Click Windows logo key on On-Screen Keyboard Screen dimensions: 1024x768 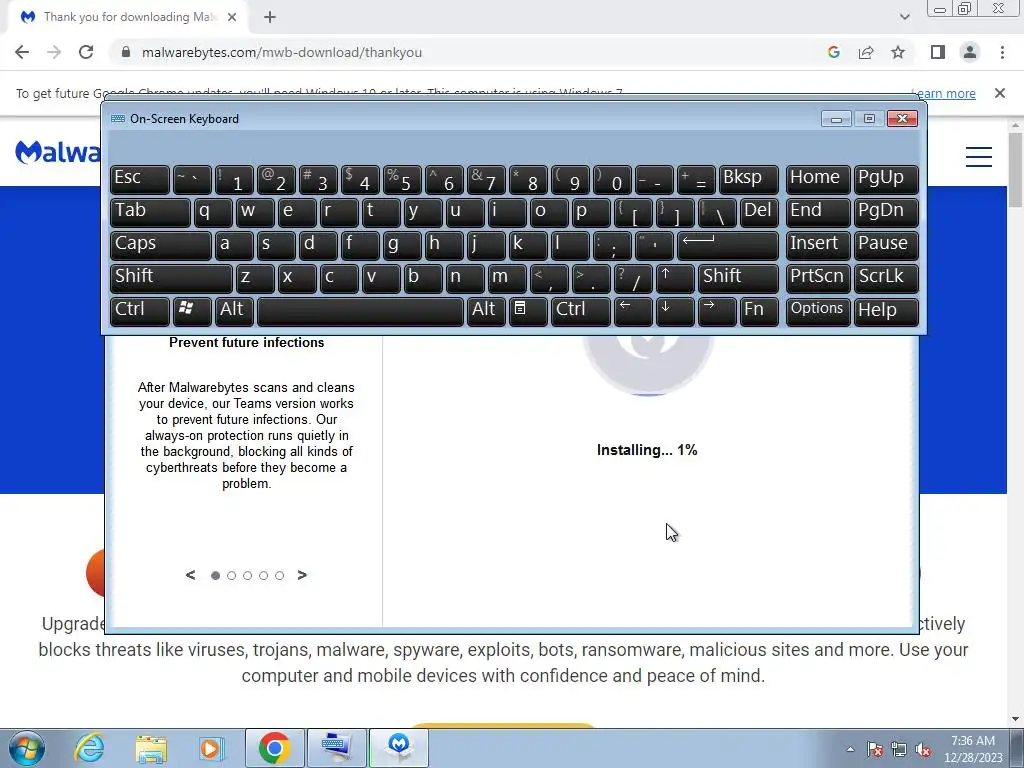[192, 310]
